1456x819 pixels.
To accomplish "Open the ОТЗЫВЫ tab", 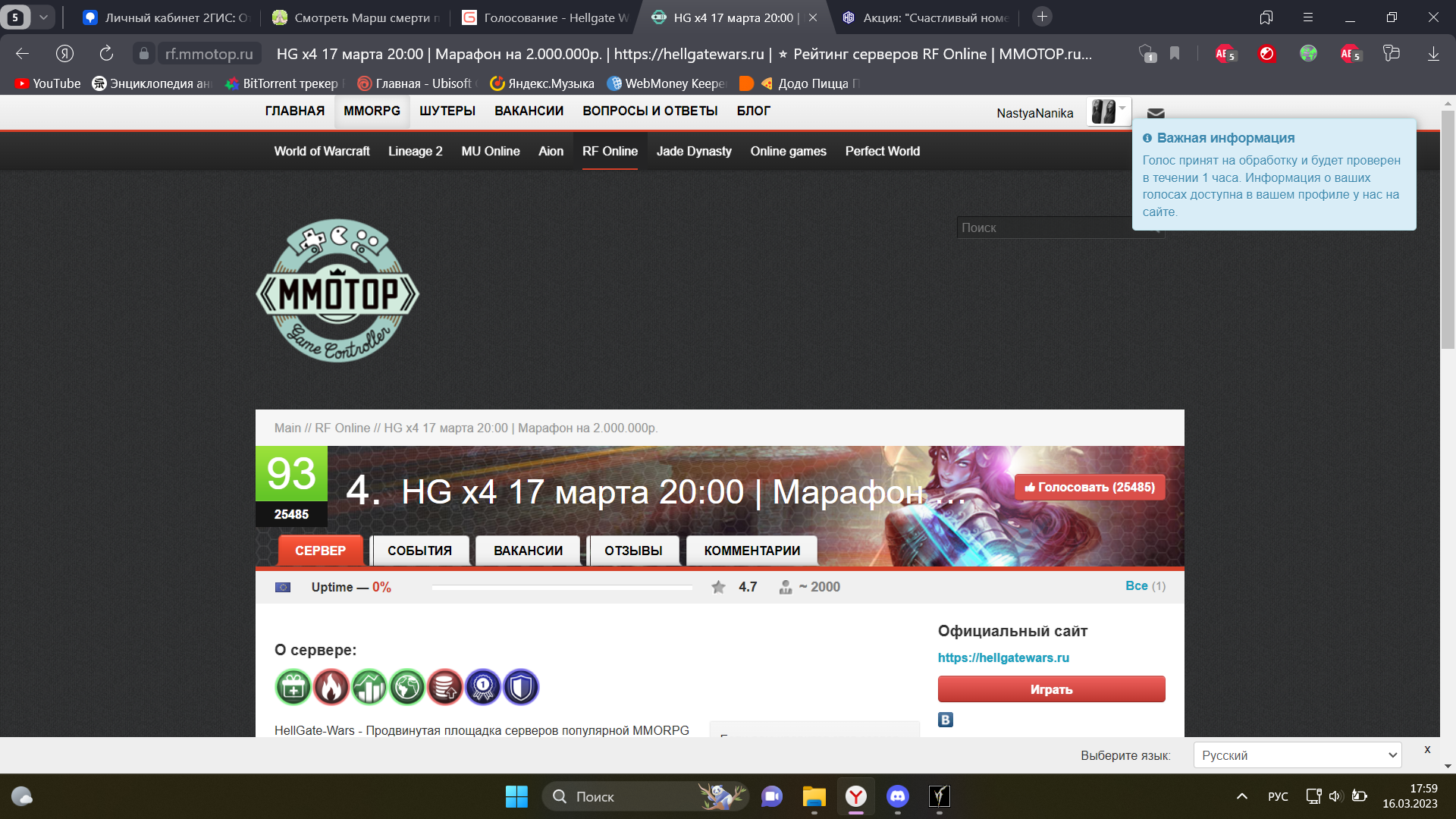I will point(633,551).
